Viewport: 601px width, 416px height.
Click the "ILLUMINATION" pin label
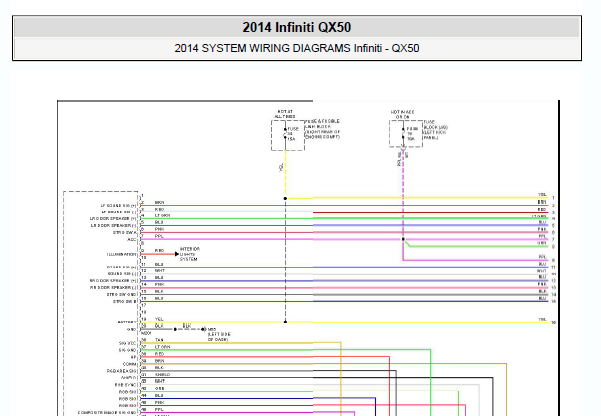121,254
